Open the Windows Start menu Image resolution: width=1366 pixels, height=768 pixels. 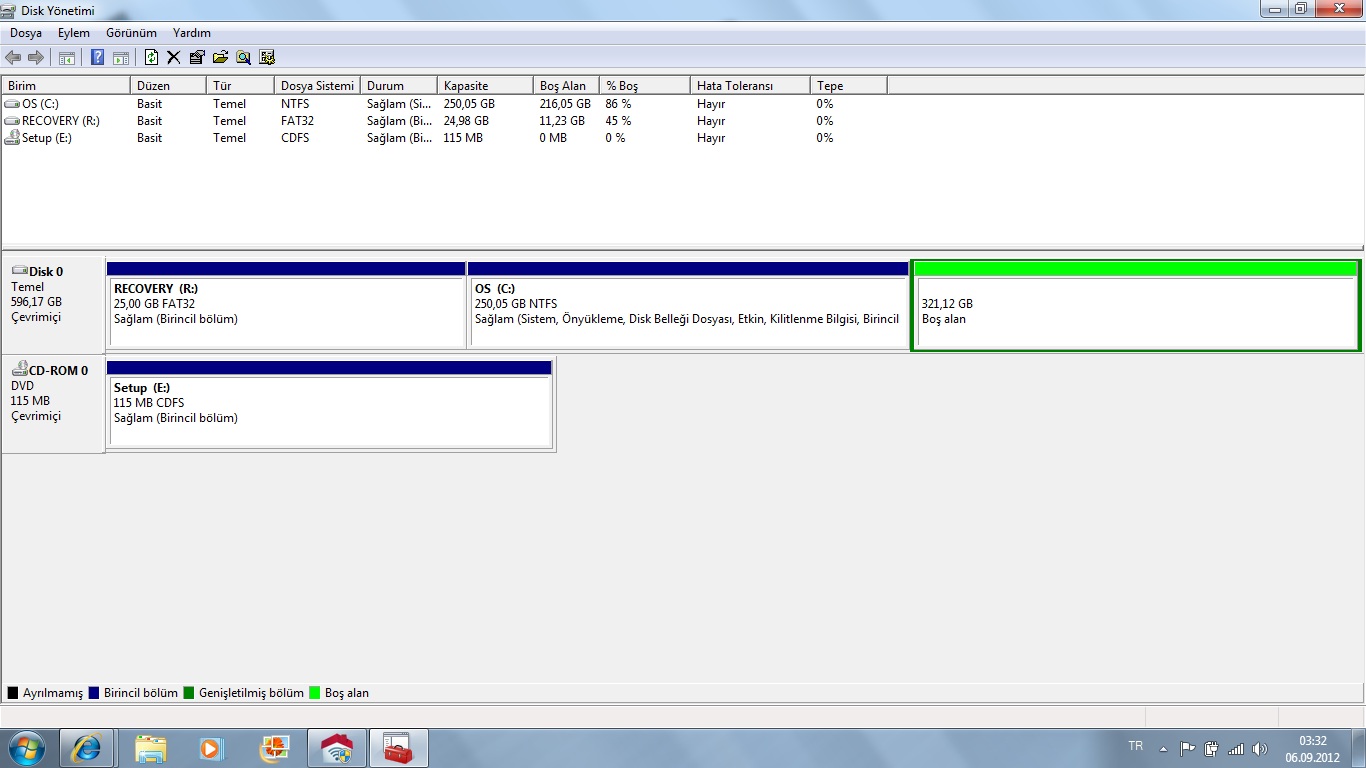(25, 748)
